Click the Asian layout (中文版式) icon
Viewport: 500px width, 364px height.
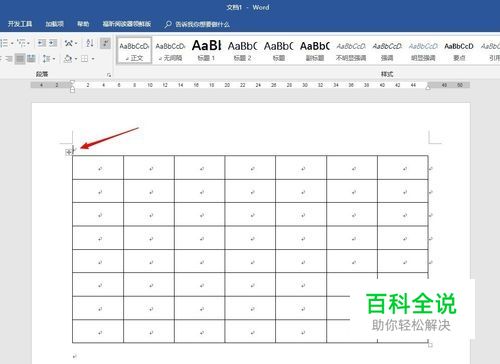[x=68, y=43]
